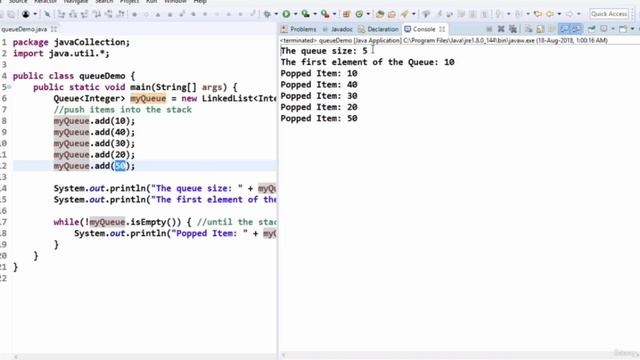Screen dimensions: 640x360
Task: Click the myQueue.add(30); line
Action: pyautogui.click(x=94, y=143)
